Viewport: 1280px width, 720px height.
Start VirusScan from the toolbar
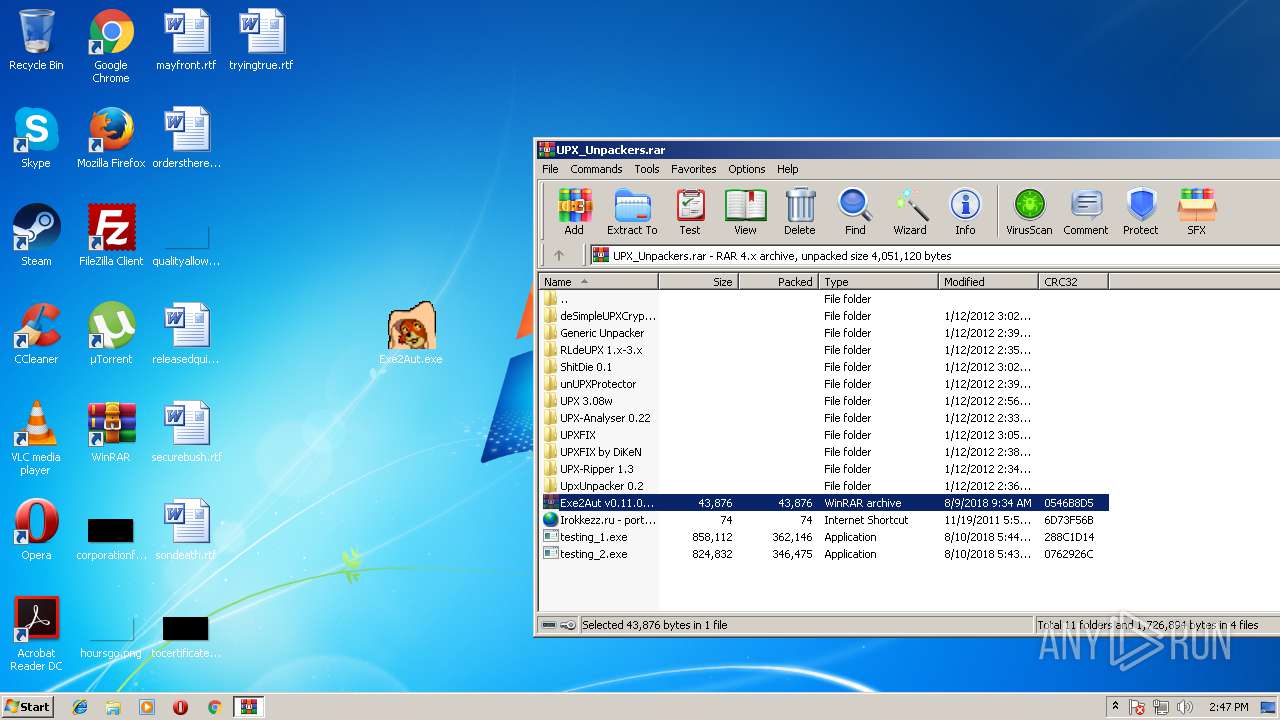(1029, 212)
